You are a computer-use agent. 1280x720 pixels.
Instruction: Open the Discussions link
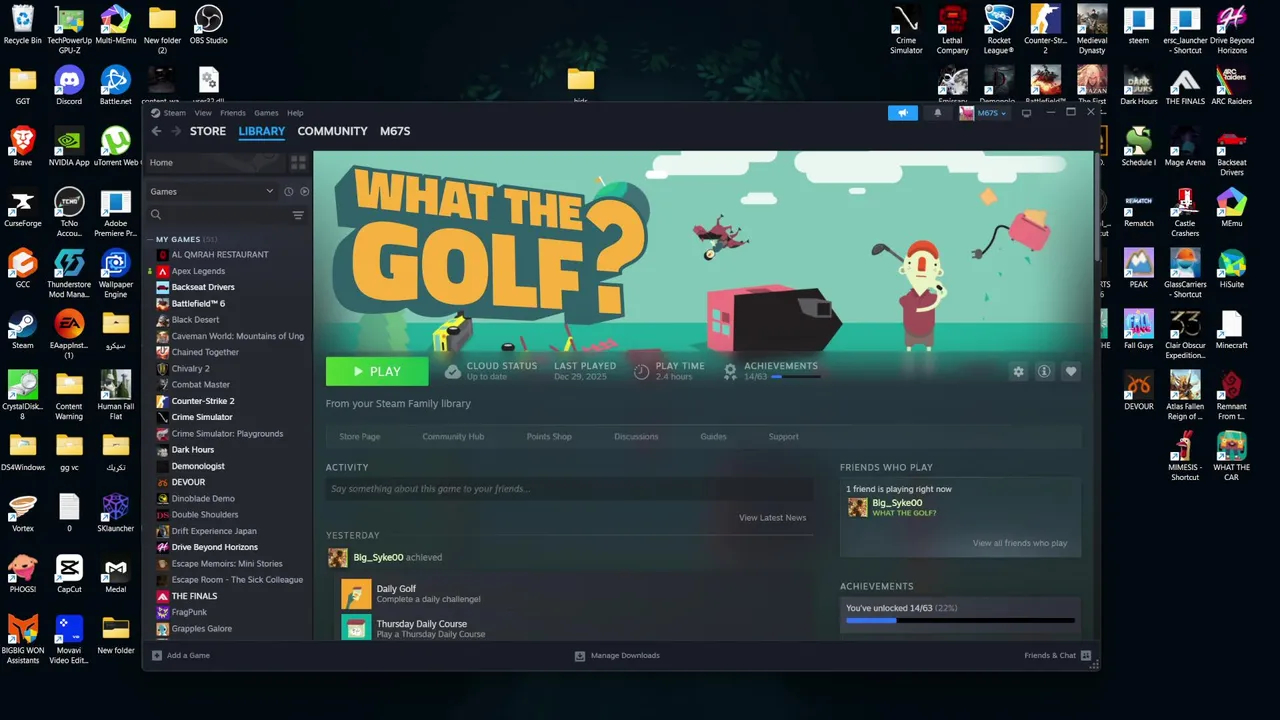(x=636, y=437)
